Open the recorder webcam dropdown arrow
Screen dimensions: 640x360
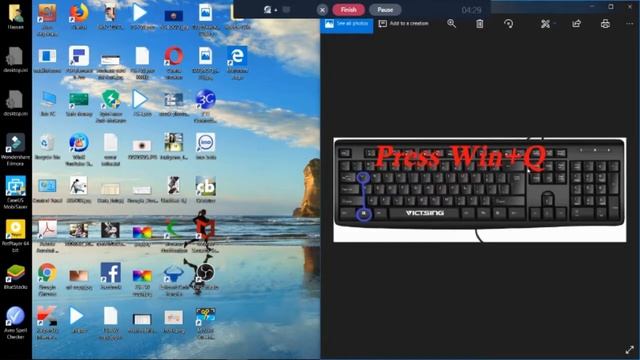(x=276, y=10)
